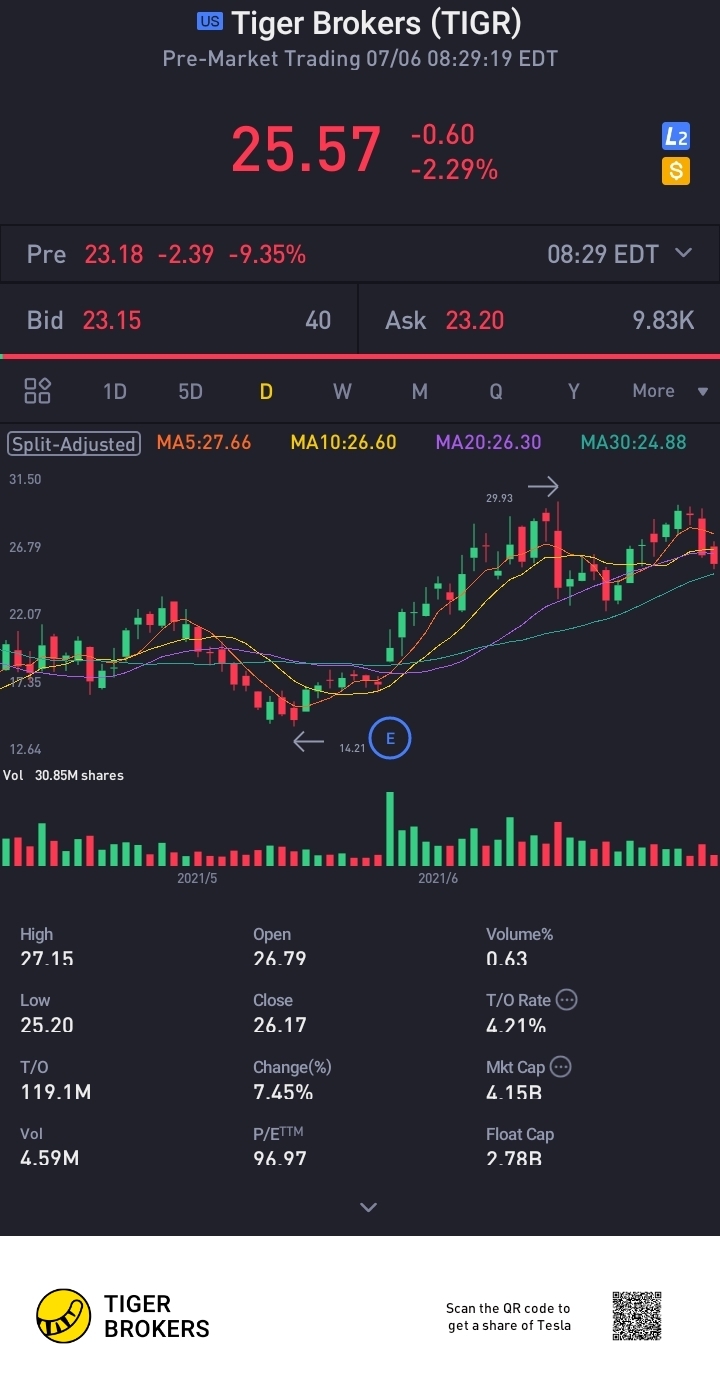Image resolution: width=720 pixels, height=1397 pixels.
Task: Open the Mkt Cap info ellipsis icon
Action: pos(561,1067)
